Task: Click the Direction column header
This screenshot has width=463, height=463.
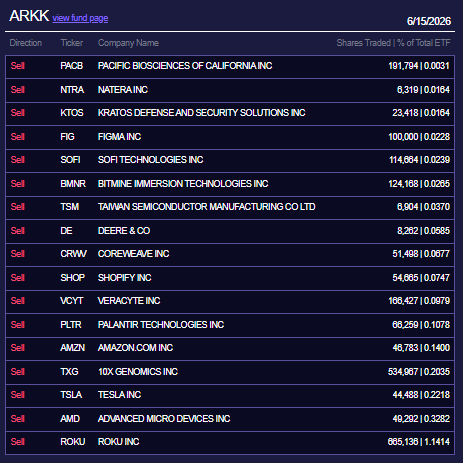Action: click(x=26, y=43)
